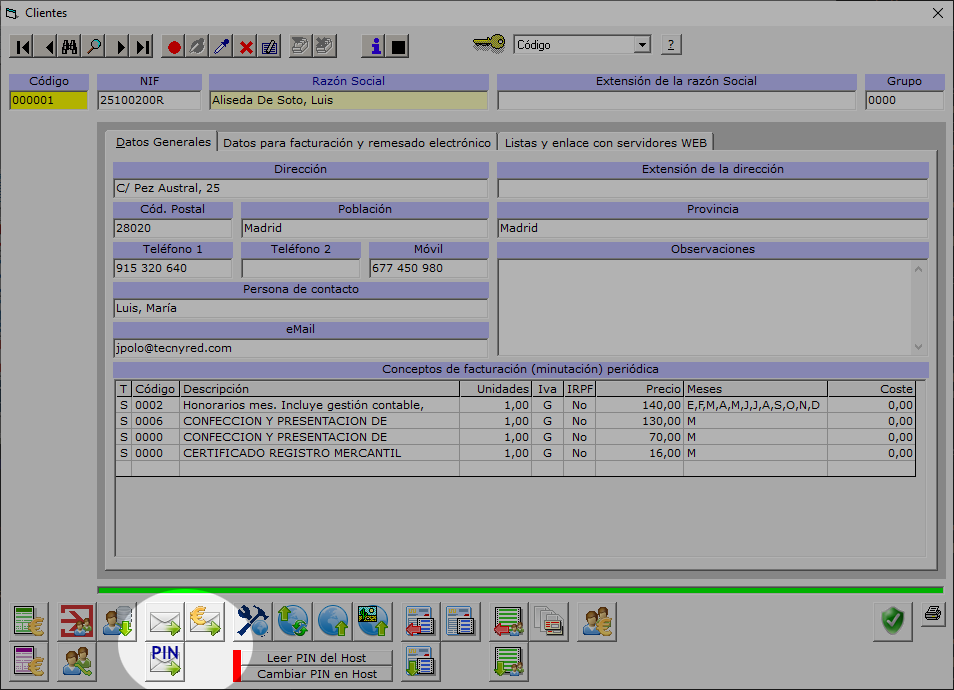Click the red circle new record icon
The image size is (954, 690).
[174, 46]
